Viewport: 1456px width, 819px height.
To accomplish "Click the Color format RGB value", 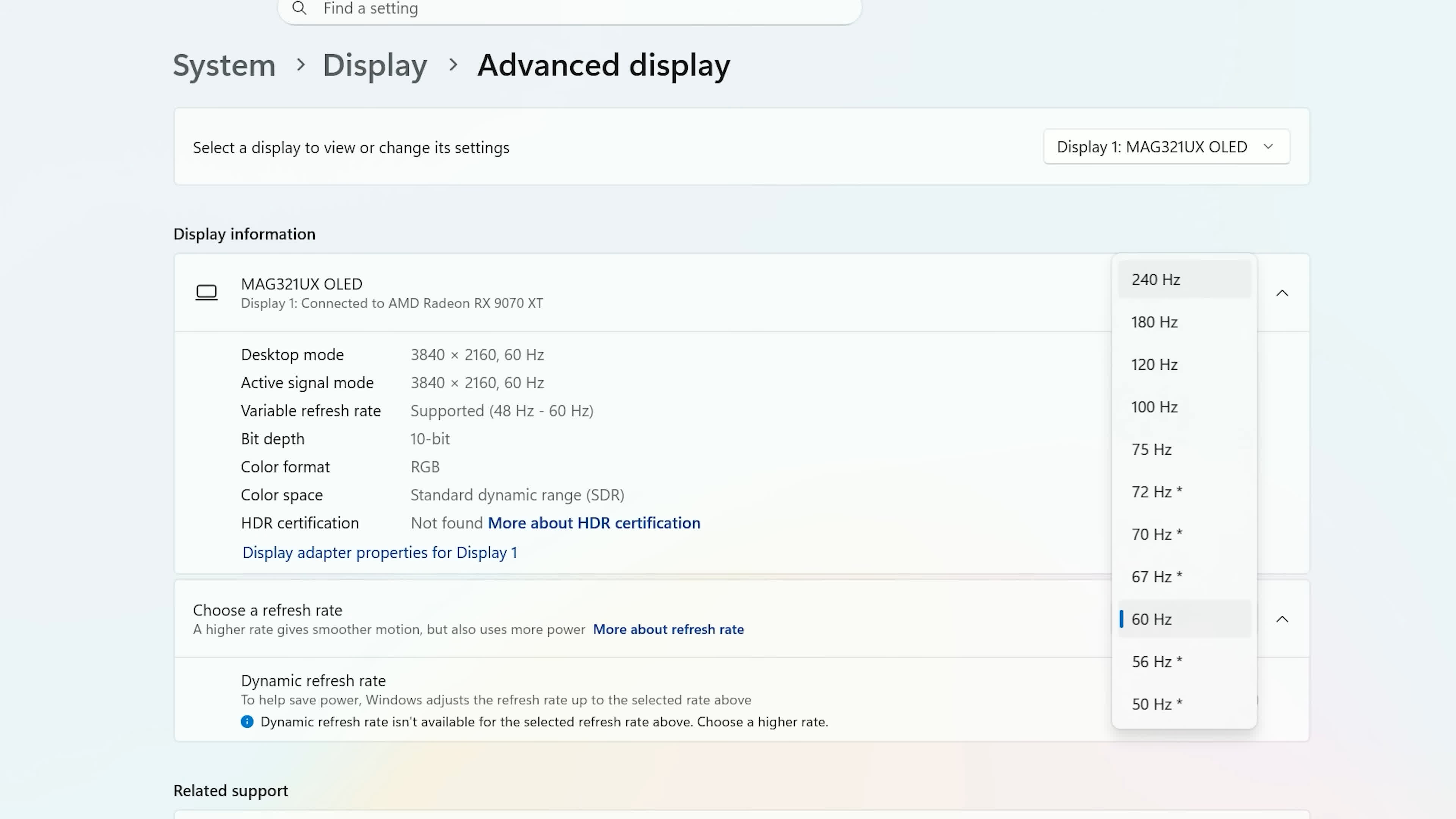I will coord(425,467).
